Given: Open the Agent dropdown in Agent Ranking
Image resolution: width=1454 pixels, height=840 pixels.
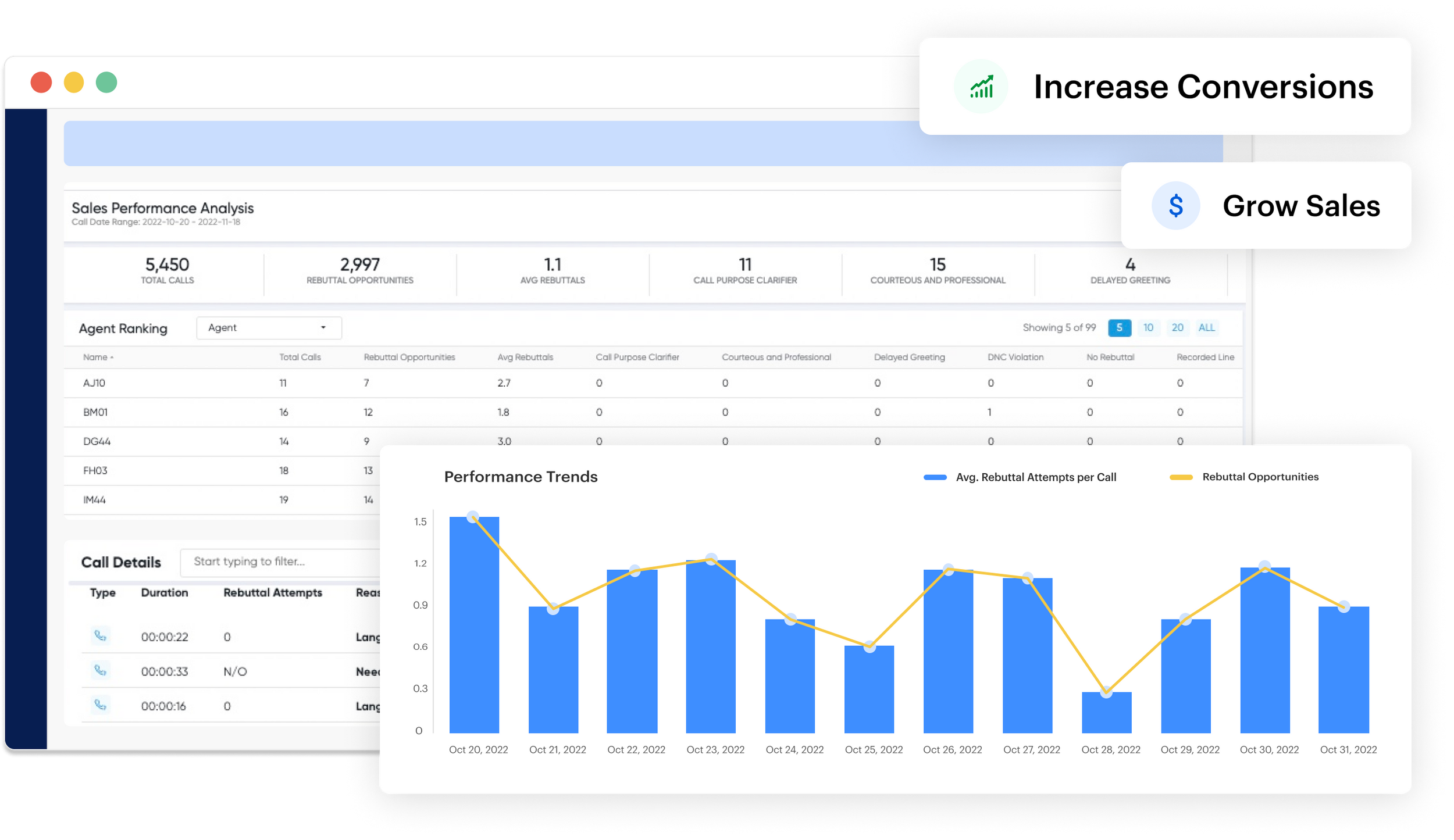Looking at the screenshot, I should (x=269, y=328).
